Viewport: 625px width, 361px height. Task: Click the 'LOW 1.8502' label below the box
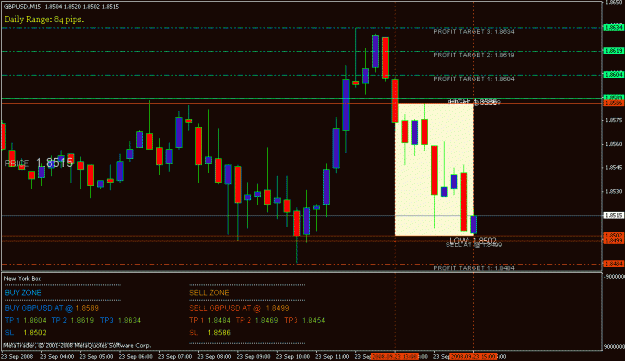[x=473, y=240]
